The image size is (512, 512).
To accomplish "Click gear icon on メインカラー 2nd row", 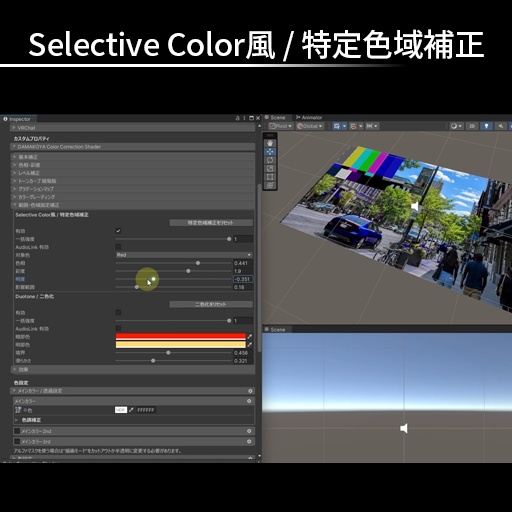I will click(x=249, y=431).
